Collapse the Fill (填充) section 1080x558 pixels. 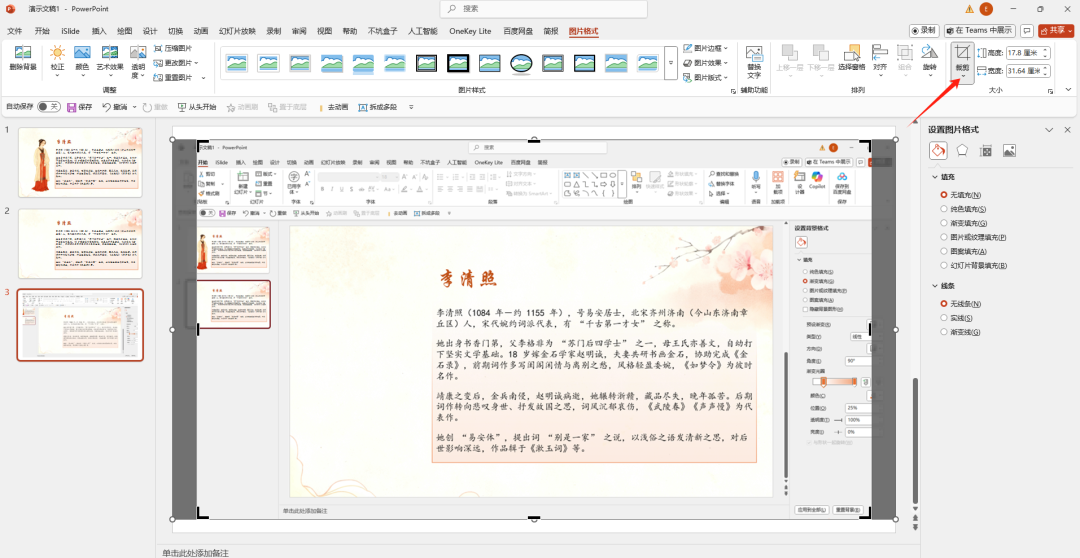pyautogui.click(x=933, y=177)
